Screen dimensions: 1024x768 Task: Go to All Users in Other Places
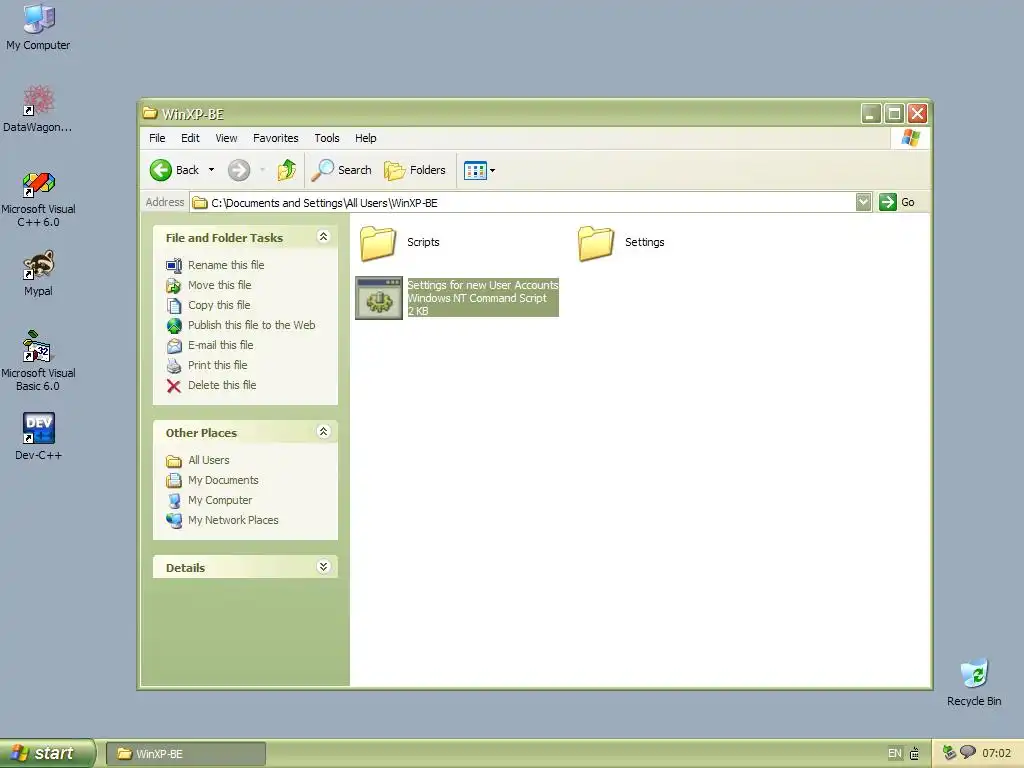pyautogui.click(x=208, y=460)
